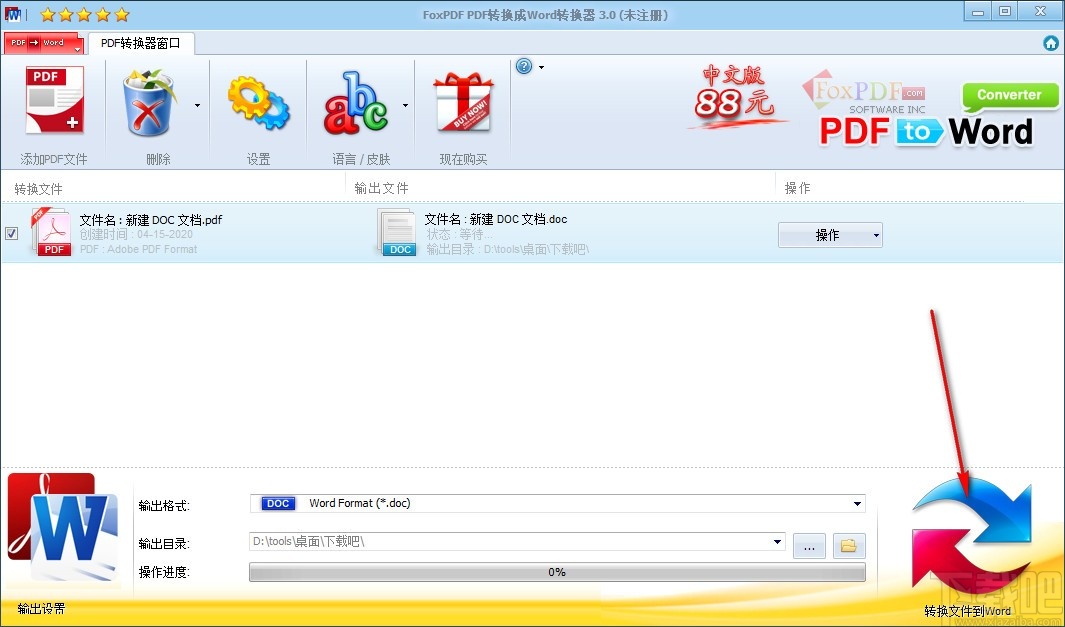Click the 输出目录 path text in the file row
1065x627 pixels.
pyautogui.click(x=507, y=249)
